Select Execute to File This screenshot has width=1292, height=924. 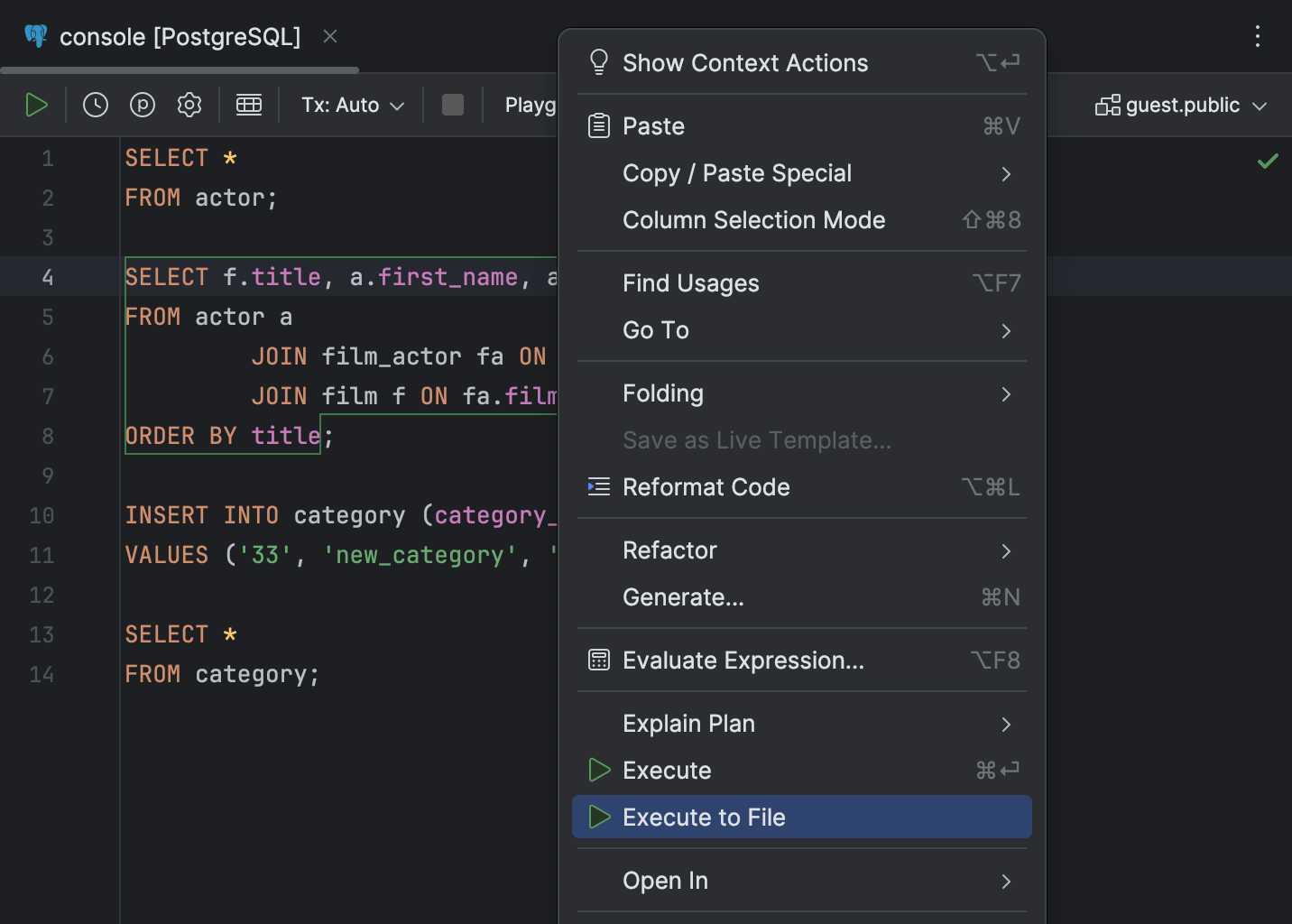click(x=704, y=817)
